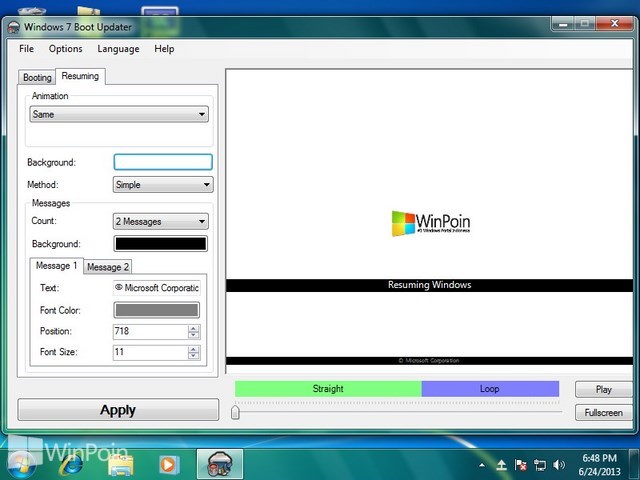Open the Options menu
Image resolution: width=640 pixels, height=480 pixels.
66,49
